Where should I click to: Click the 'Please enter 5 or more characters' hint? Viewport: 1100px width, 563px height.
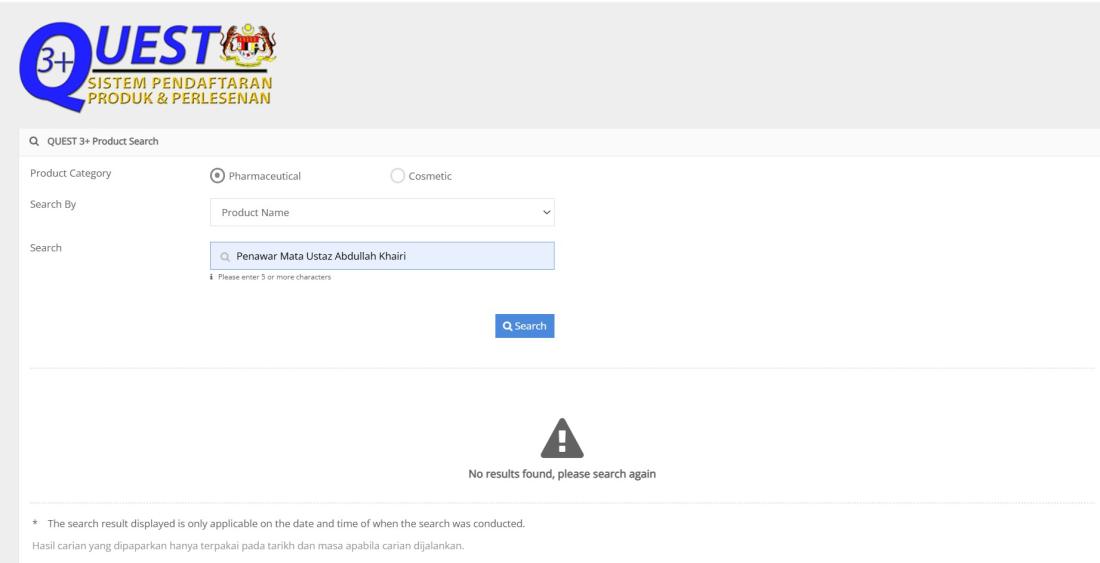[x=274, y=277]
